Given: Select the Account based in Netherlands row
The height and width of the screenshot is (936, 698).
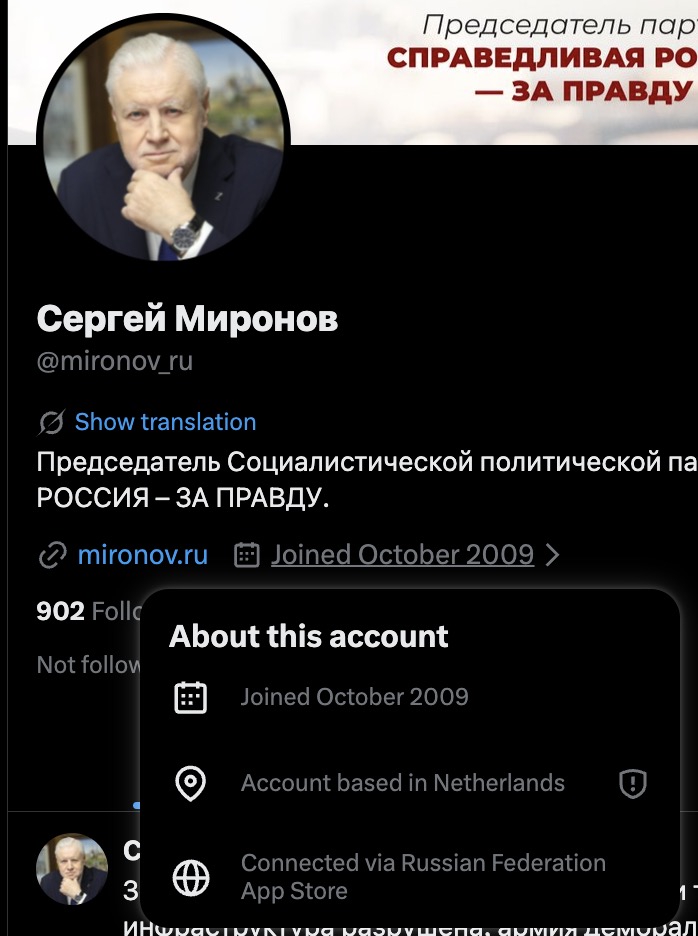Looking at the screenshot, I should (402, 784).
